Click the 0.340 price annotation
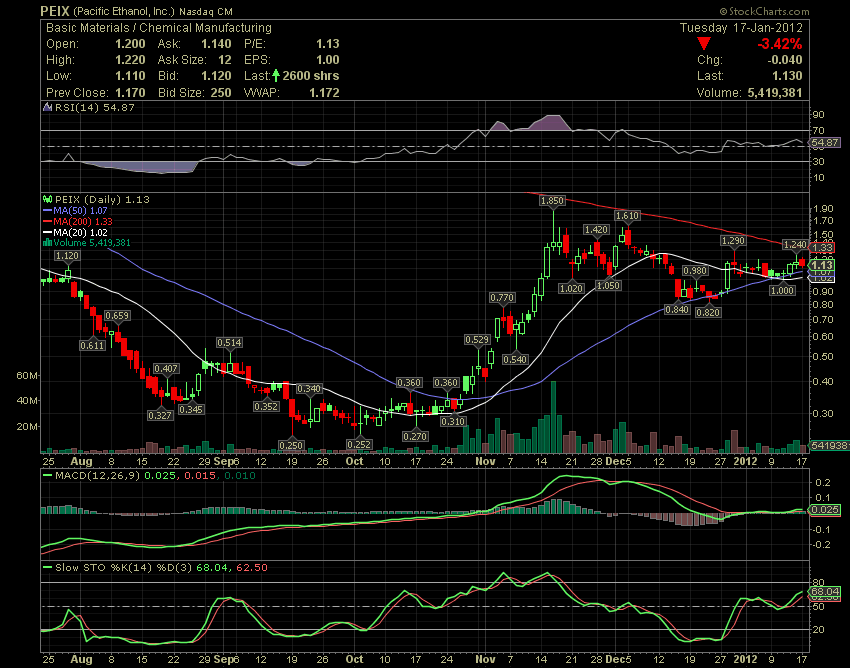Viewport: 850px width, 668px height. pyautogui.click(x=309, y=389)
